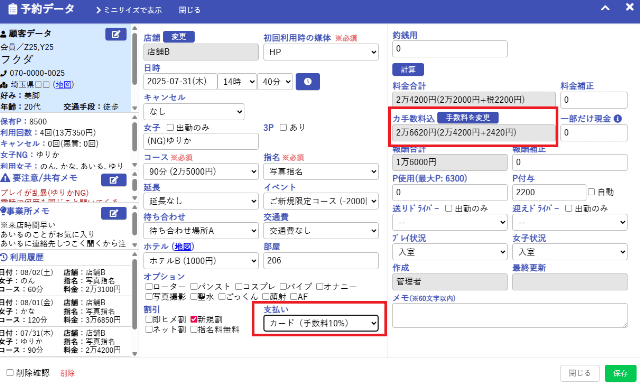
Task: Click the P使用 points input field
Action: tap(450, 192)
